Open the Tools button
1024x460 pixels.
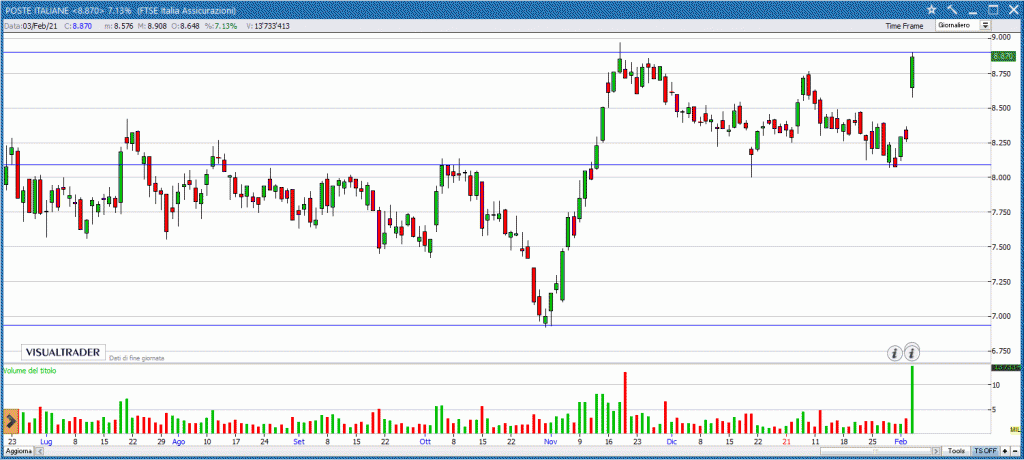point(957,451)
